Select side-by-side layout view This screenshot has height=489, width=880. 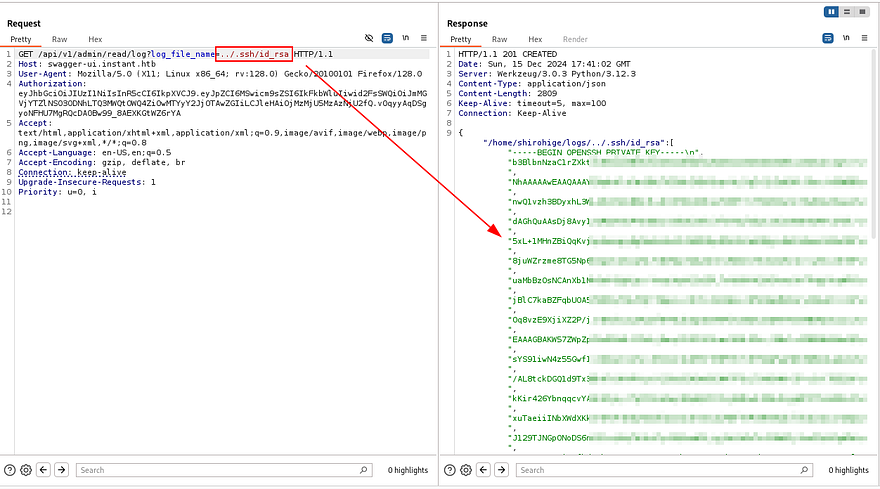pos(831,12)
